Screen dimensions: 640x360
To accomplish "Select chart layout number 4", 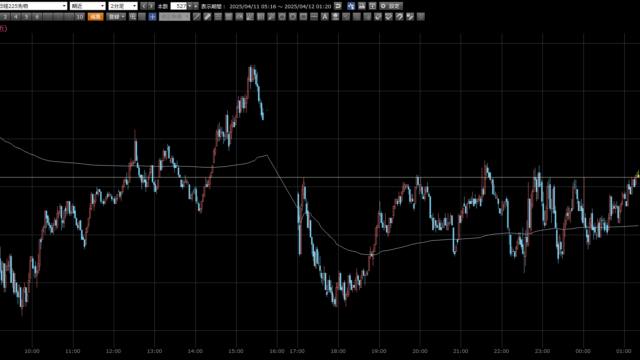I will point(16,17).
